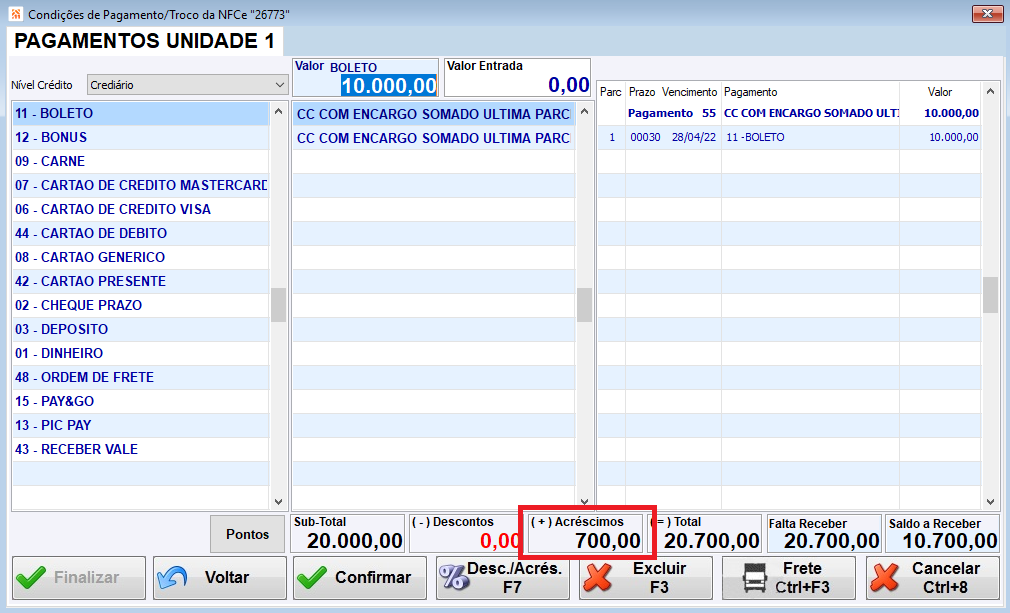Select second CC COM ENCARGO SOMADO condition row
The height and width of the screenshot is (613, 1010).
pos(434,138)
